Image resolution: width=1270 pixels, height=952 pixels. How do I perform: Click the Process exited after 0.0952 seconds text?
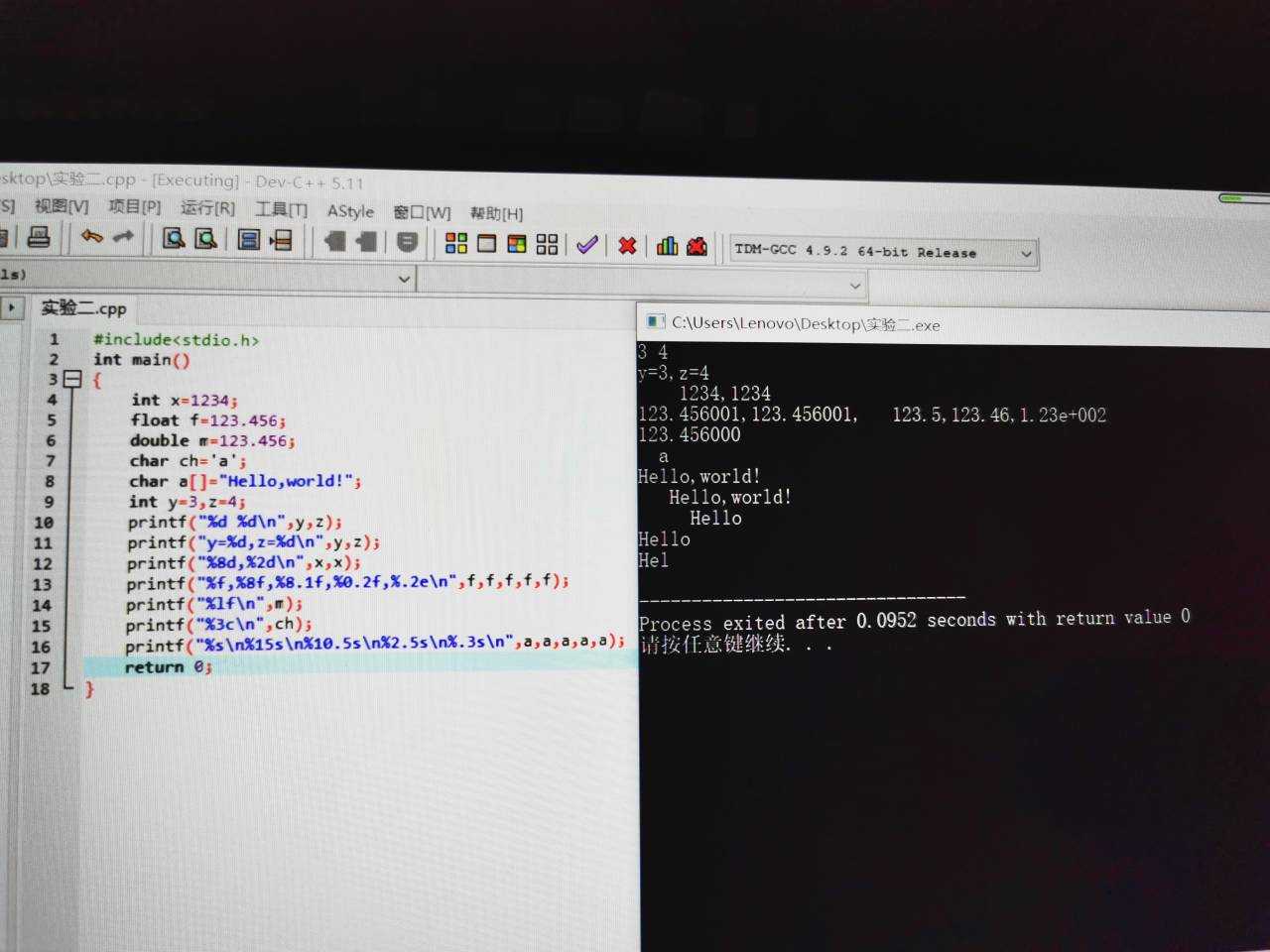[x=914, y=621]
